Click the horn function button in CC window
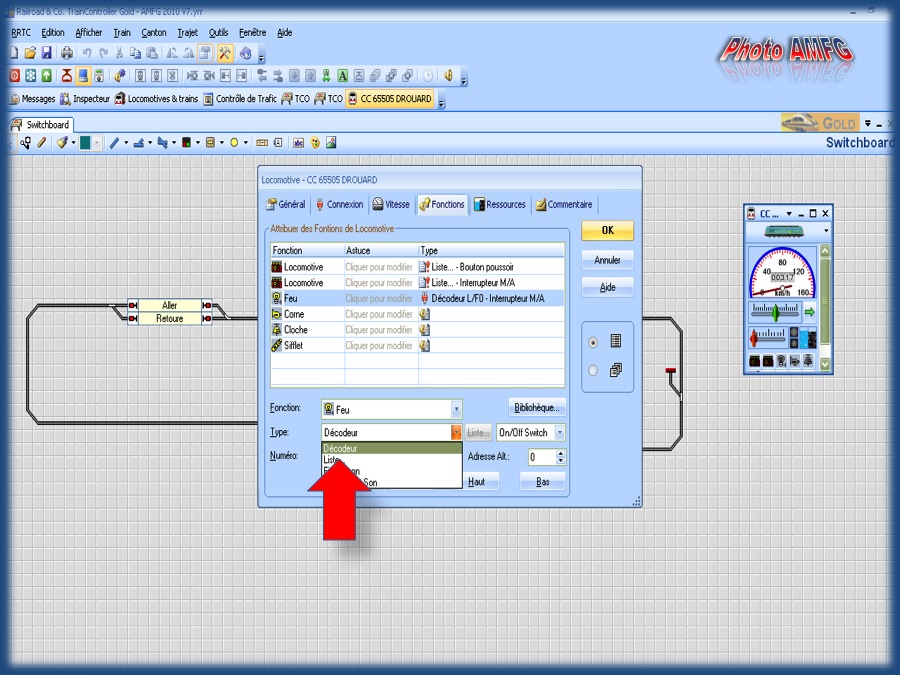This screenshot has height=675, width=900. [x=794, y=360]
